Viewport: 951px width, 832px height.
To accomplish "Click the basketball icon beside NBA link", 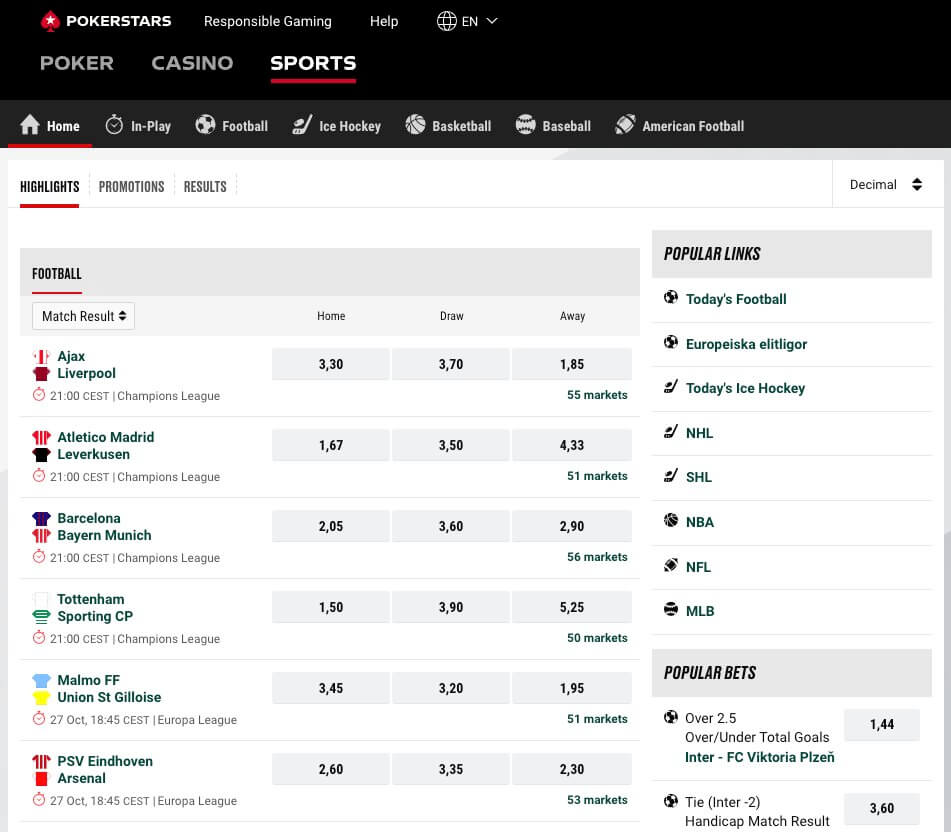I will [x=671, y=520].
